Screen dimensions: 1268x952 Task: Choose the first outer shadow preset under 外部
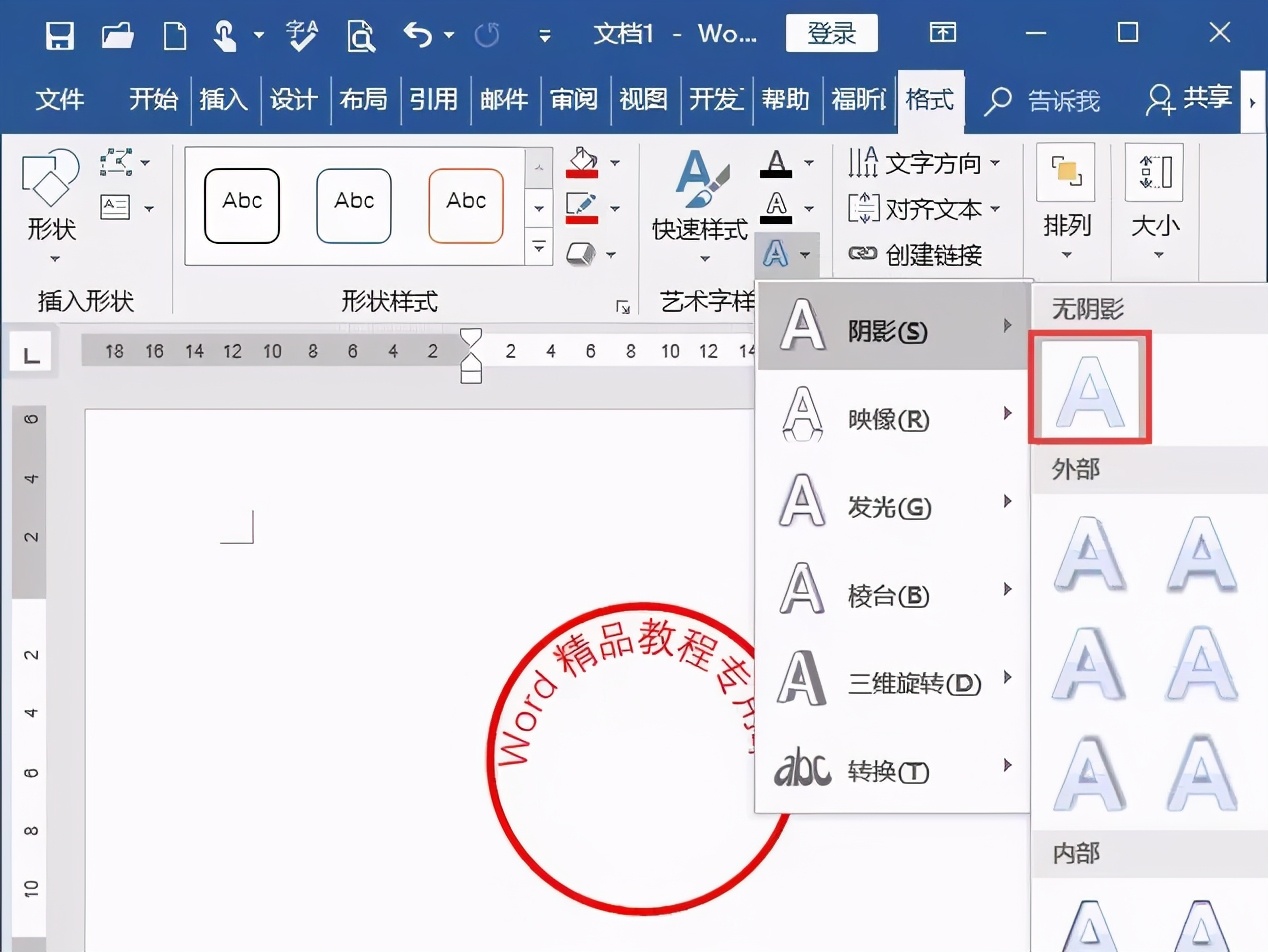pos(1090,553)
